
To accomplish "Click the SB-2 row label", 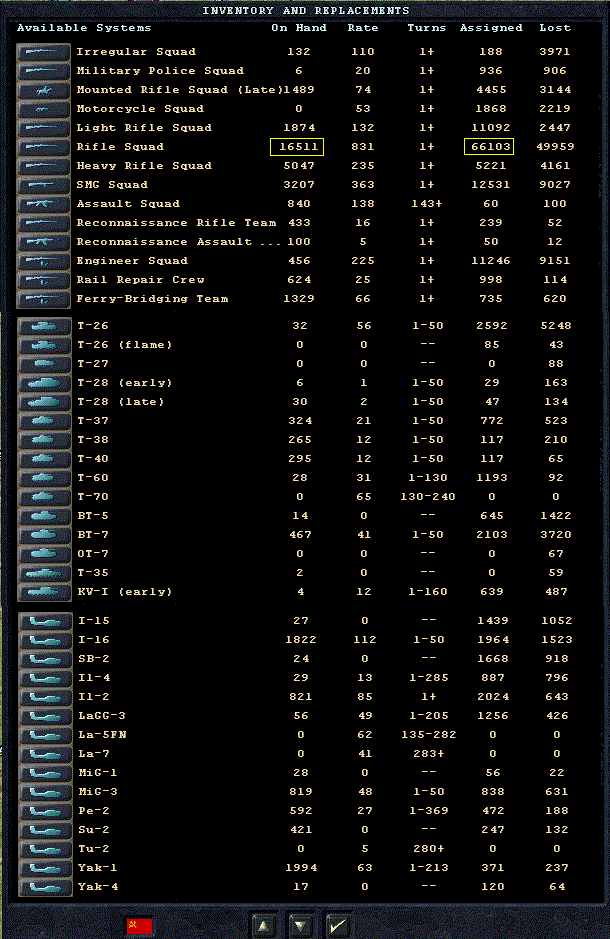I will pyautogui.click(x=94, y=659).
